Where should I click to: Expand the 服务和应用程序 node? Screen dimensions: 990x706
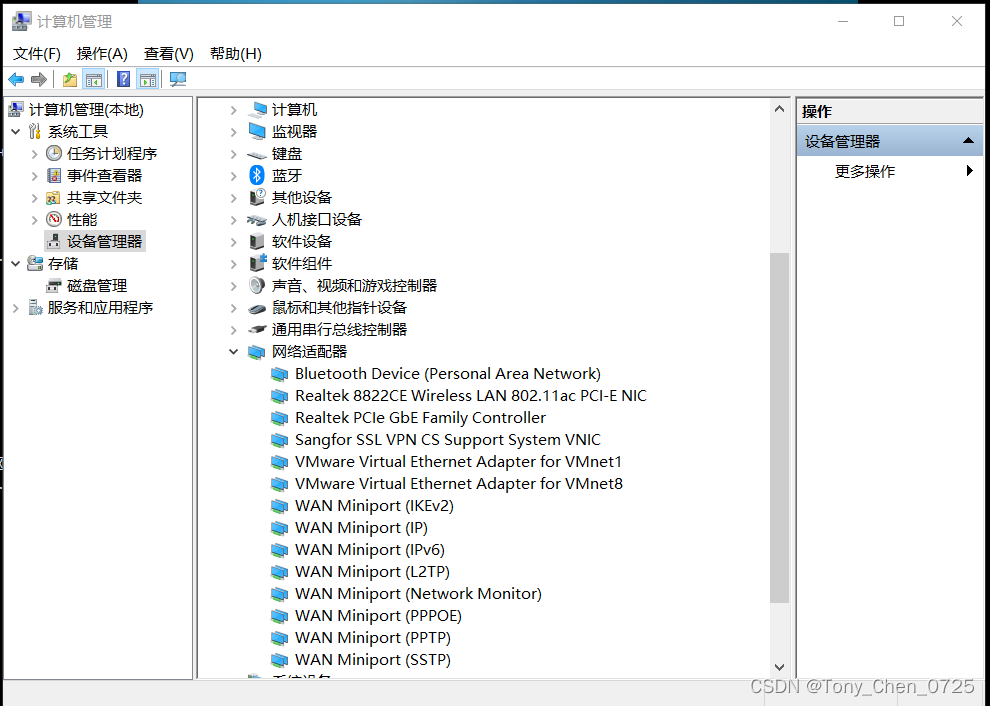16,308
